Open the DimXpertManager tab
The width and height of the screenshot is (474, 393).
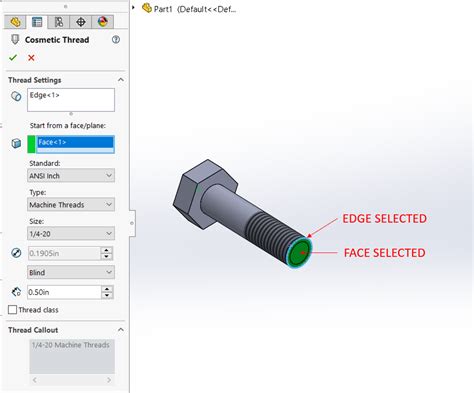81,22
